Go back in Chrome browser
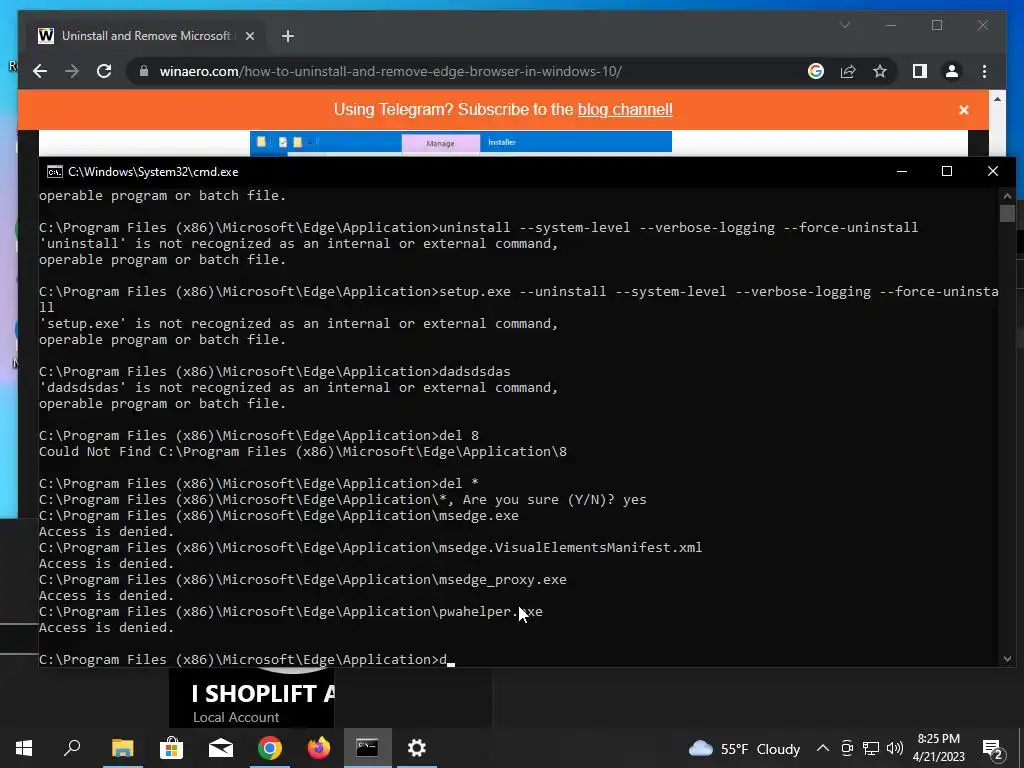Viewport: 1024px width, 768px height. click(x=40, y=71)
